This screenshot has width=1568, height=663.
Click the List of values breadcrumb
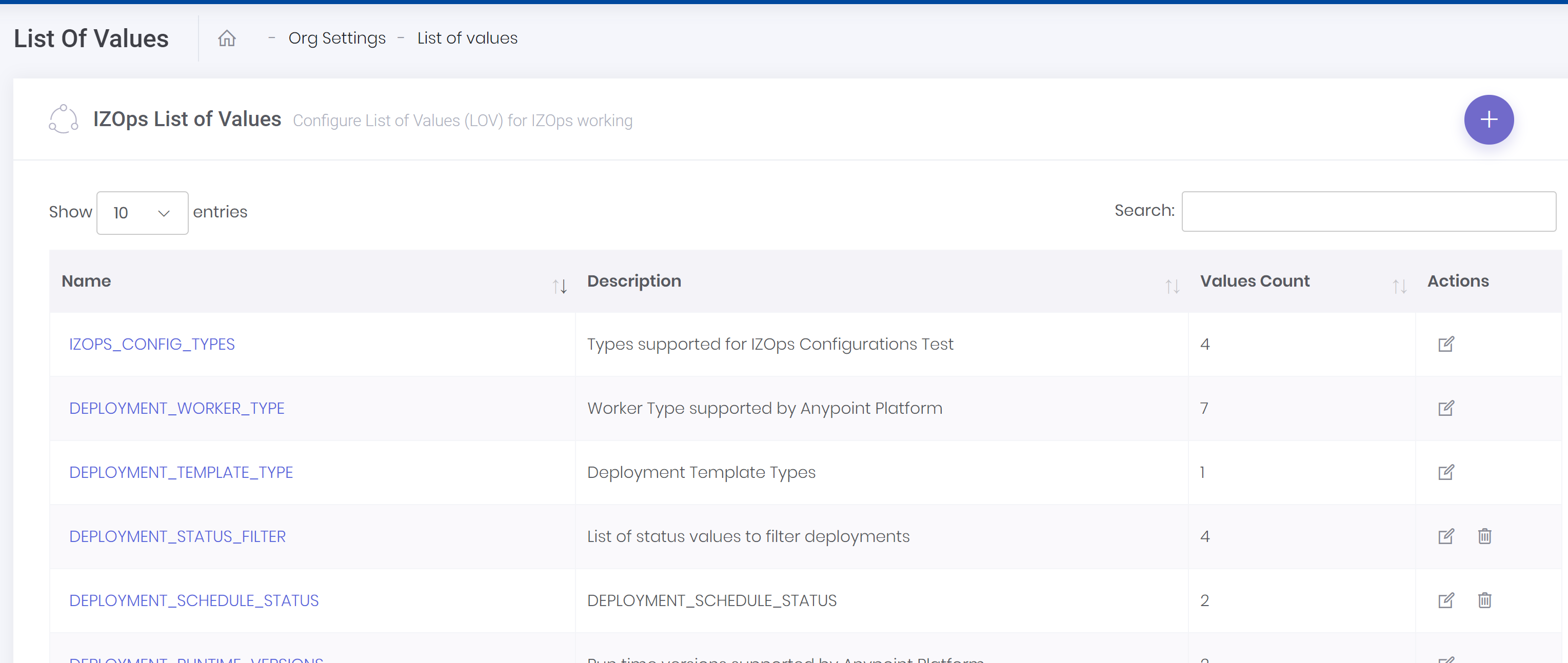coord(467,38)
